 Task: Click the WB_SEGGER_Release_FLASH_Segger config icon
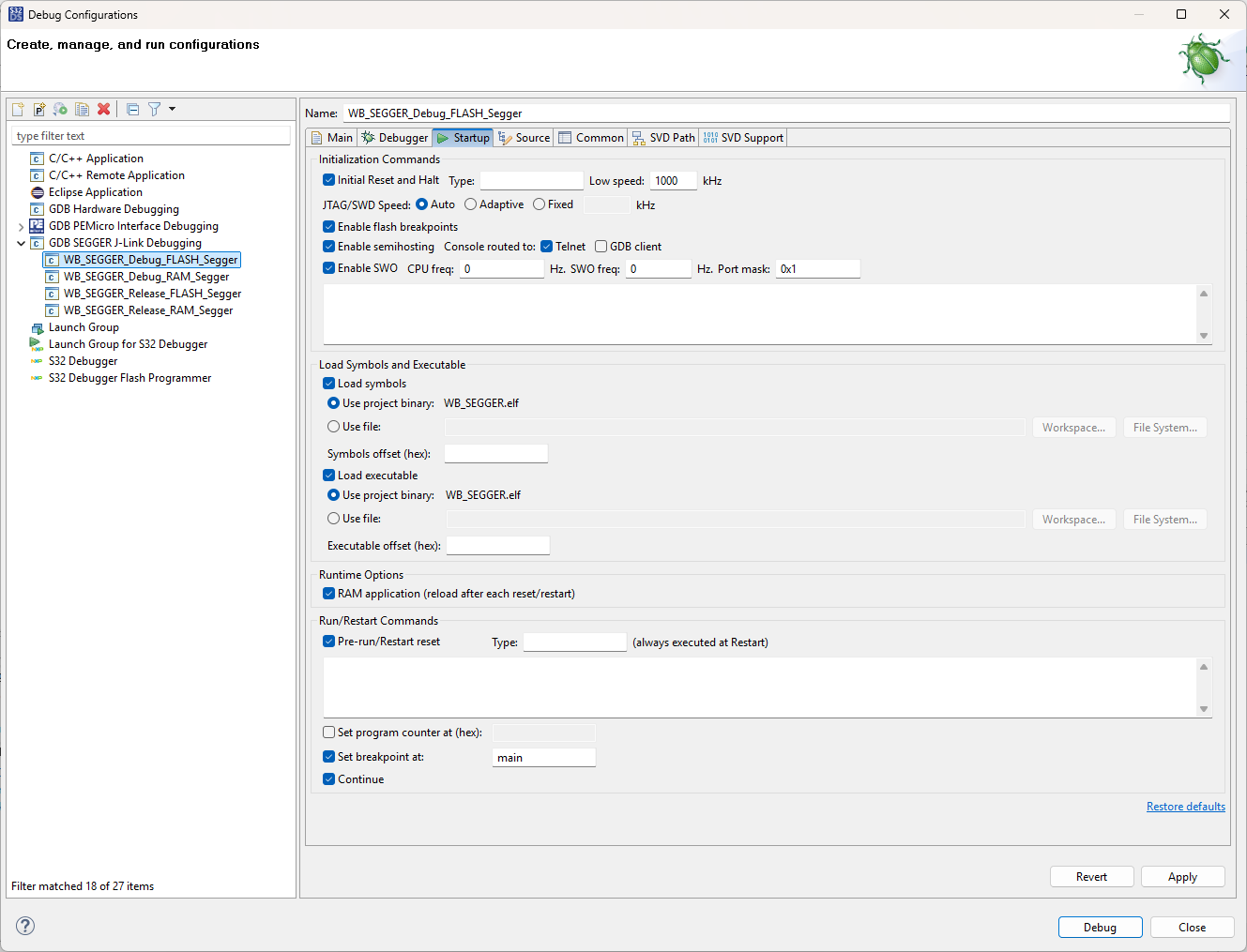pyautogui.click(x=53, y=294)
